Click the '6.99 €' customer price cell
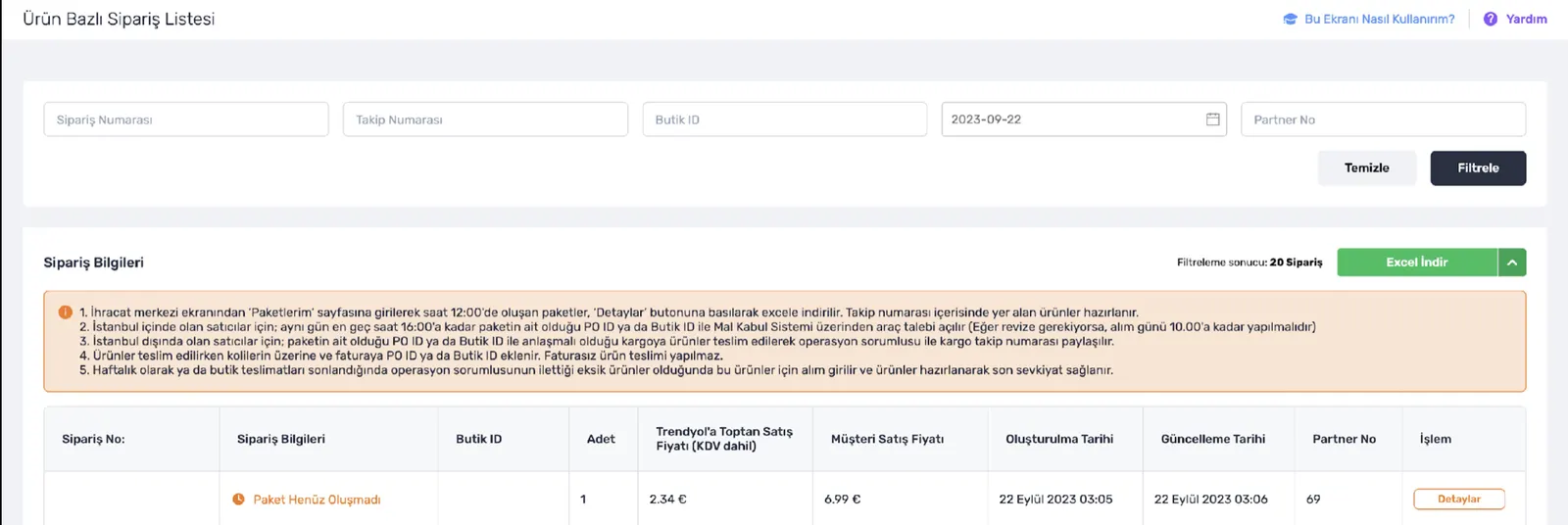Screen dimensions: 1568x525 tap(843, 500)
